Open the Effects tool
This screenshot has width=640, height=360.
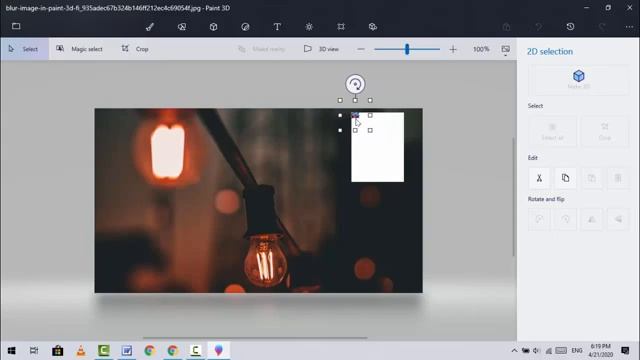click(x=309, y=27)
